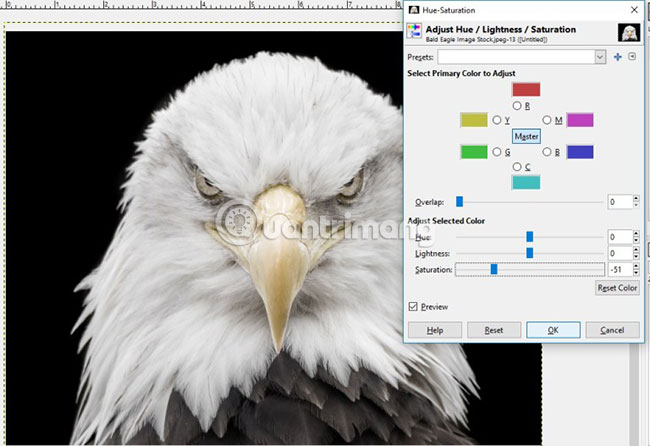Save settings as named preset plus icon
Viewport: 650px width, 446px height.
point(618,57)
